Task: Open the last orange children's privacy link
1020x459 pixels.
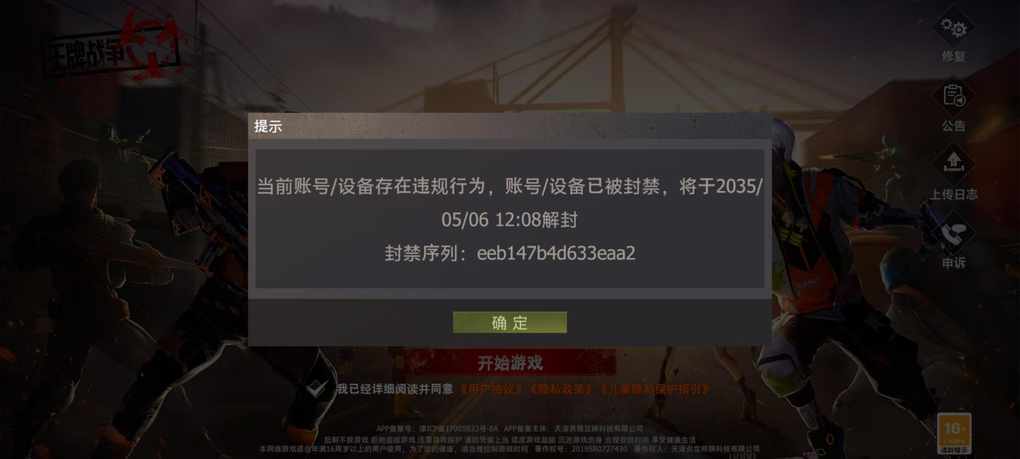Action: [655, 389]
